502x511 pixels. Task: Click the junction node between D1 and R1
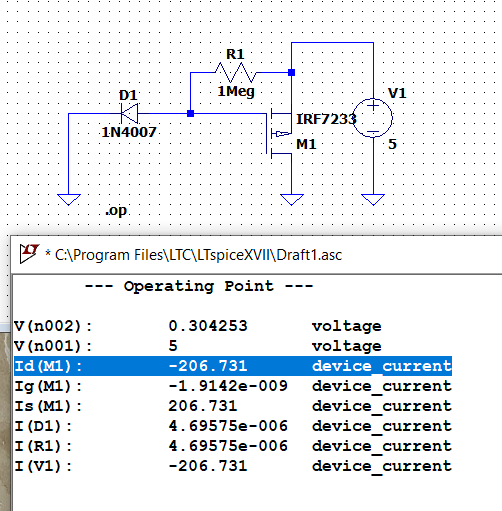click(190, 114)
